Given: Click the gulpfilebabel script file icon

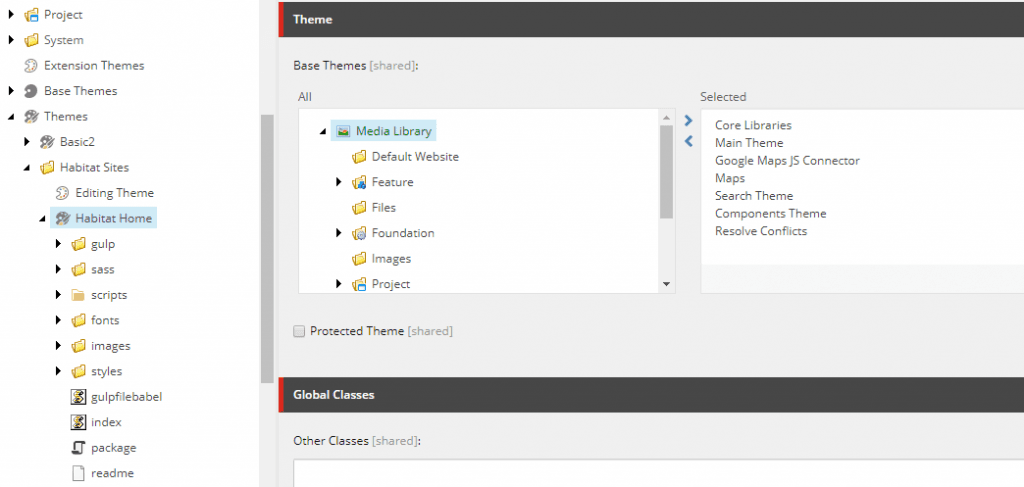Looking at the screenshot, I should click(79, 397).
